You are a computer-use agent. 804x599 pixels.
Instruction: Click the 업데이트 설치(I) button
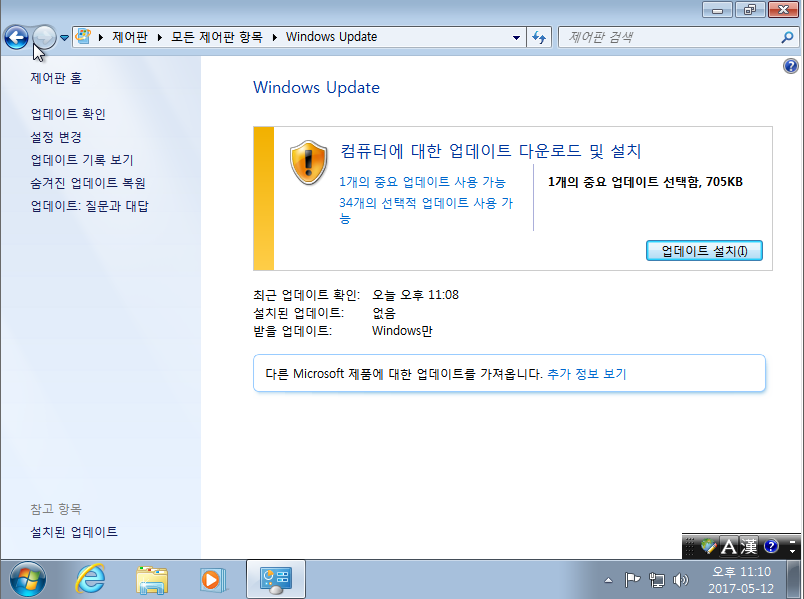tap(704, 251)
